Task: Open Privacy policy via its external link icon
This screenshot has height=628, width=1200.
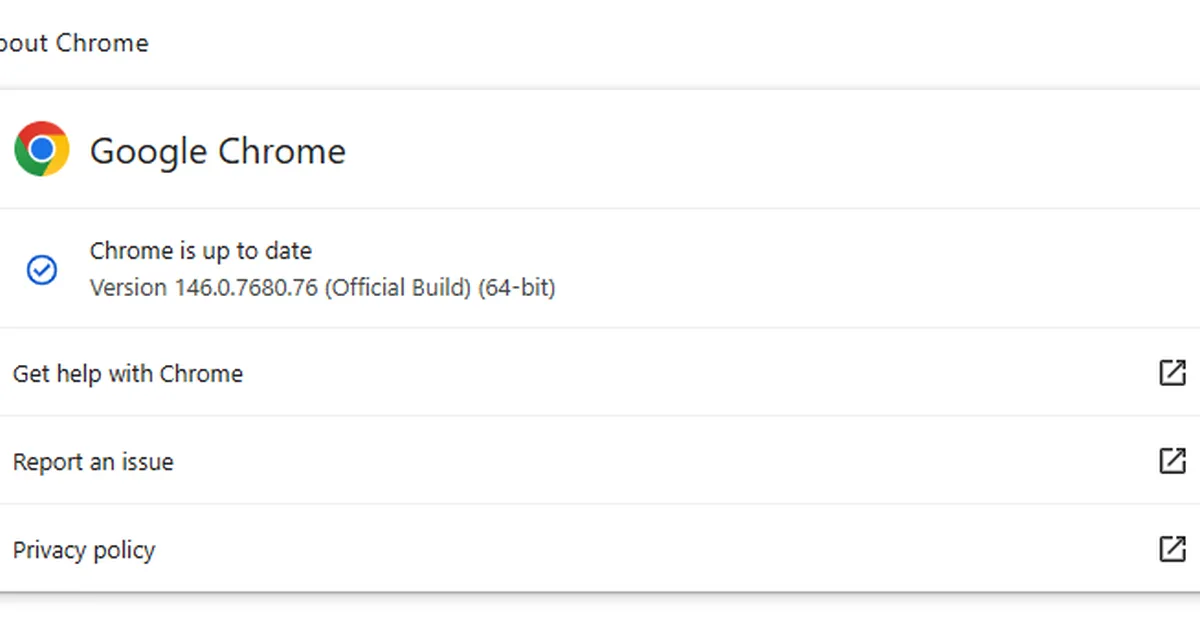Action: tap(1172, 549)
